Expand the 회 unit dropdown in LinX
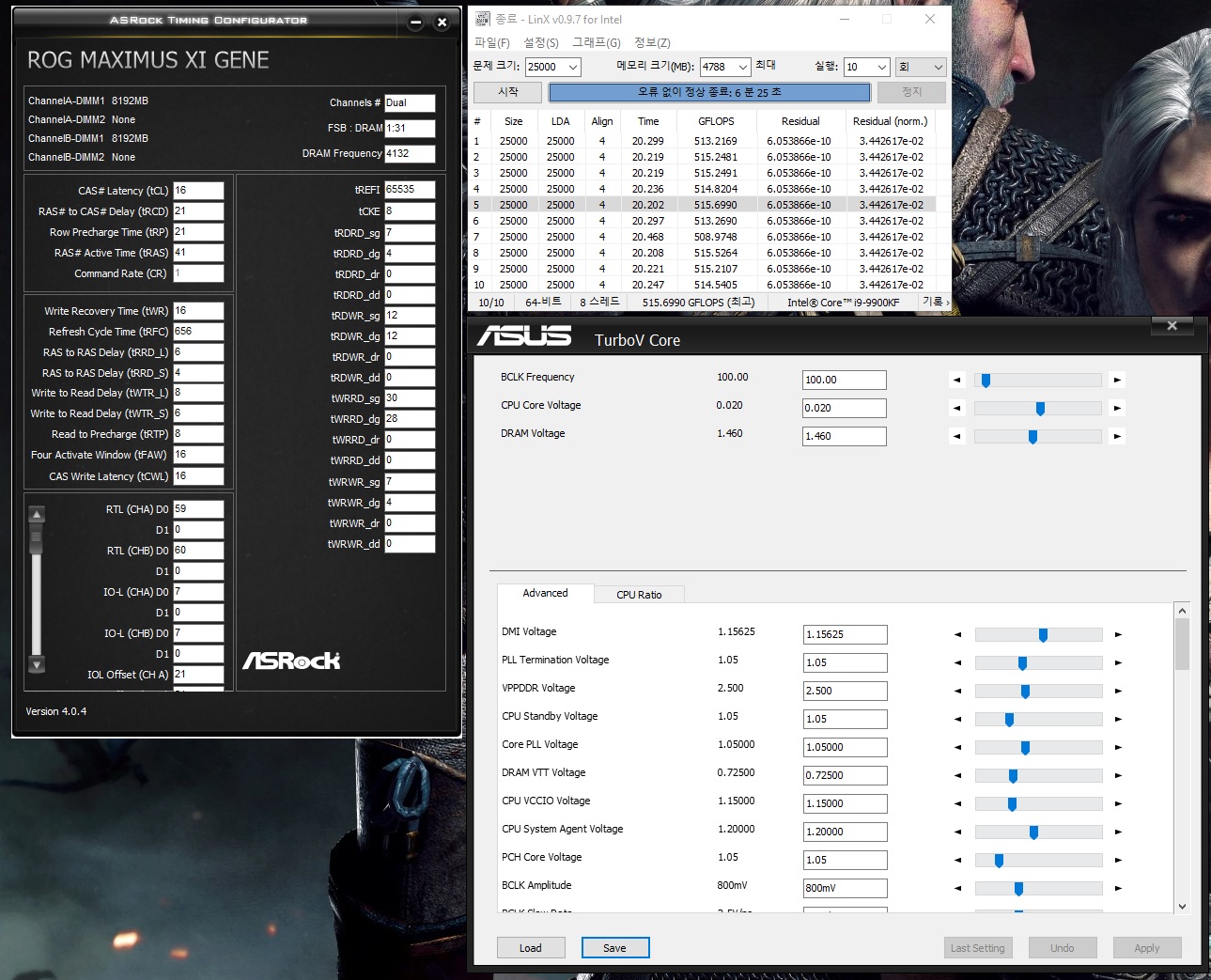1211x980 pixels. point(921,67)
